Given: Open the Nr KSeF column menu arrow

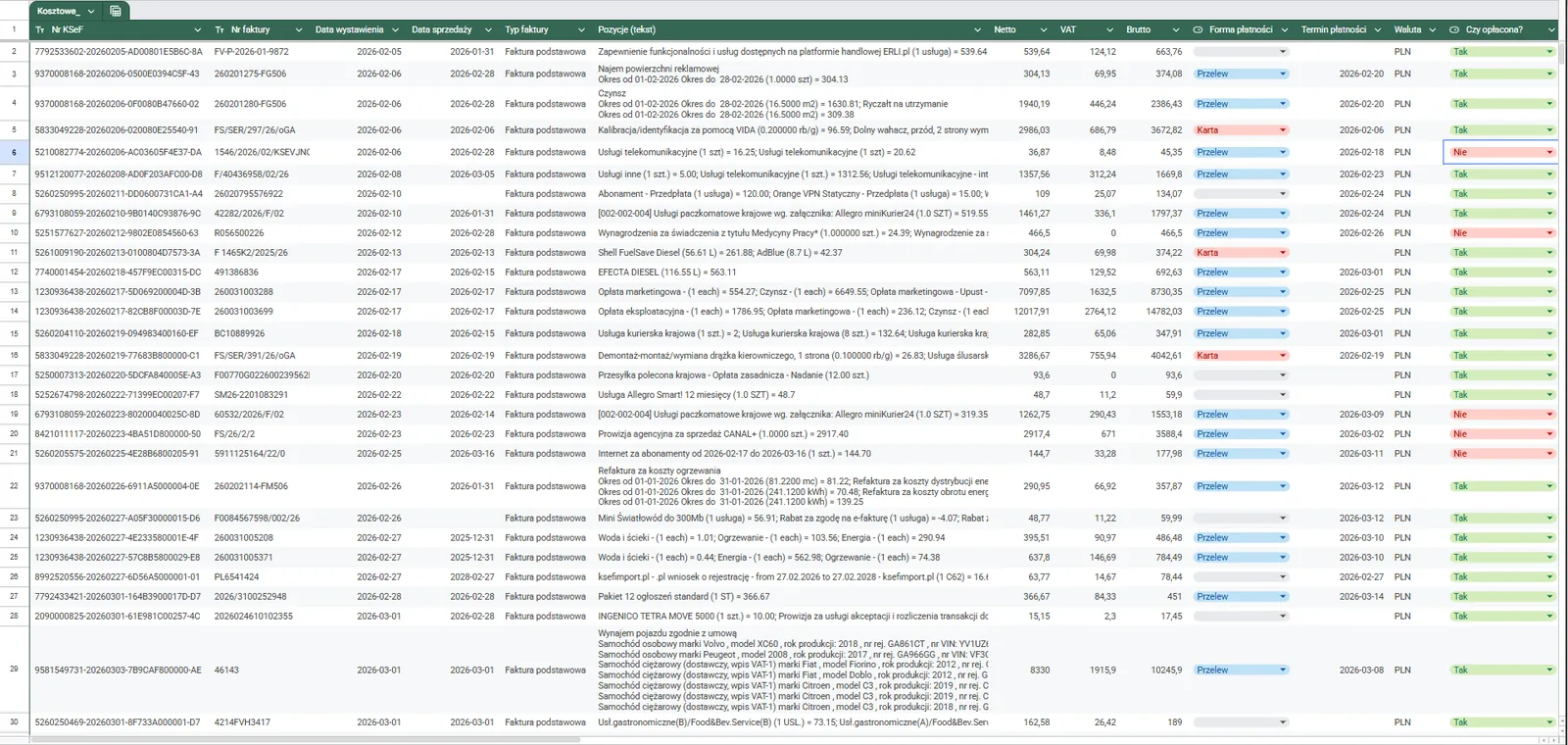Looking at the screenshot, I should click(197, 29).
